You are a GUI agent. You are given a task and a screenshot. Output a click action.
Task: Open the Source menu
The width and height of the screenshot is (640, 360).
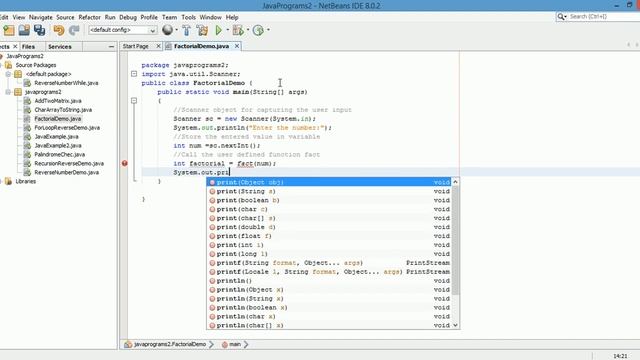tap(65, 17)
